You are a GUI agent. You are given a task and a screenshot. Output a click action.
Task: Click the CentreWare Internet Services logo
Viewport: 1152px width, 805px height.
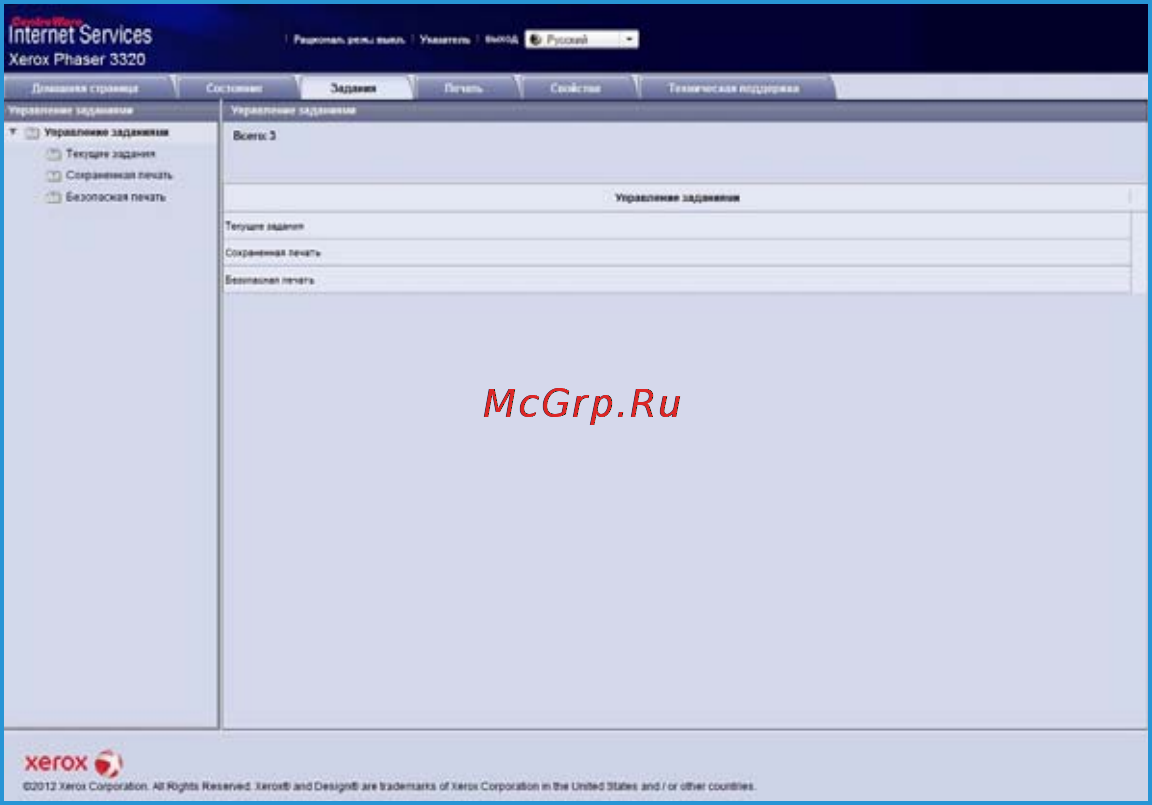pyautogui.click(x=80, y=31)
